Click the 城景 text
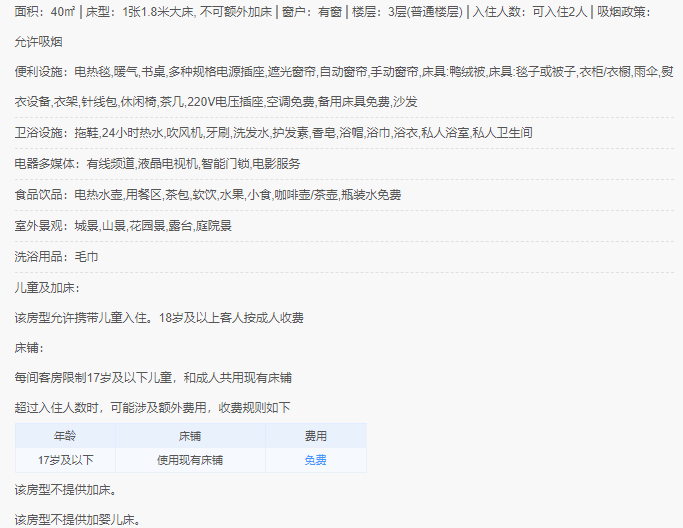683x528 pixels. [x=86, y=225]
